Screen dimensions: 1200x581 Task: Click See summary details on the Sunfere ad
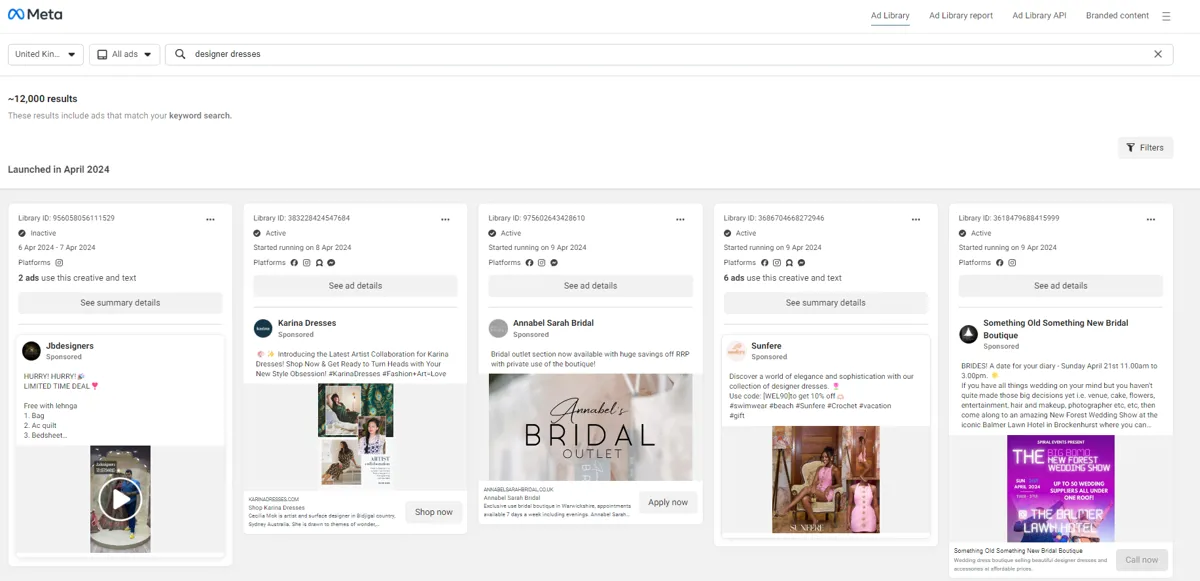(825, 303)
